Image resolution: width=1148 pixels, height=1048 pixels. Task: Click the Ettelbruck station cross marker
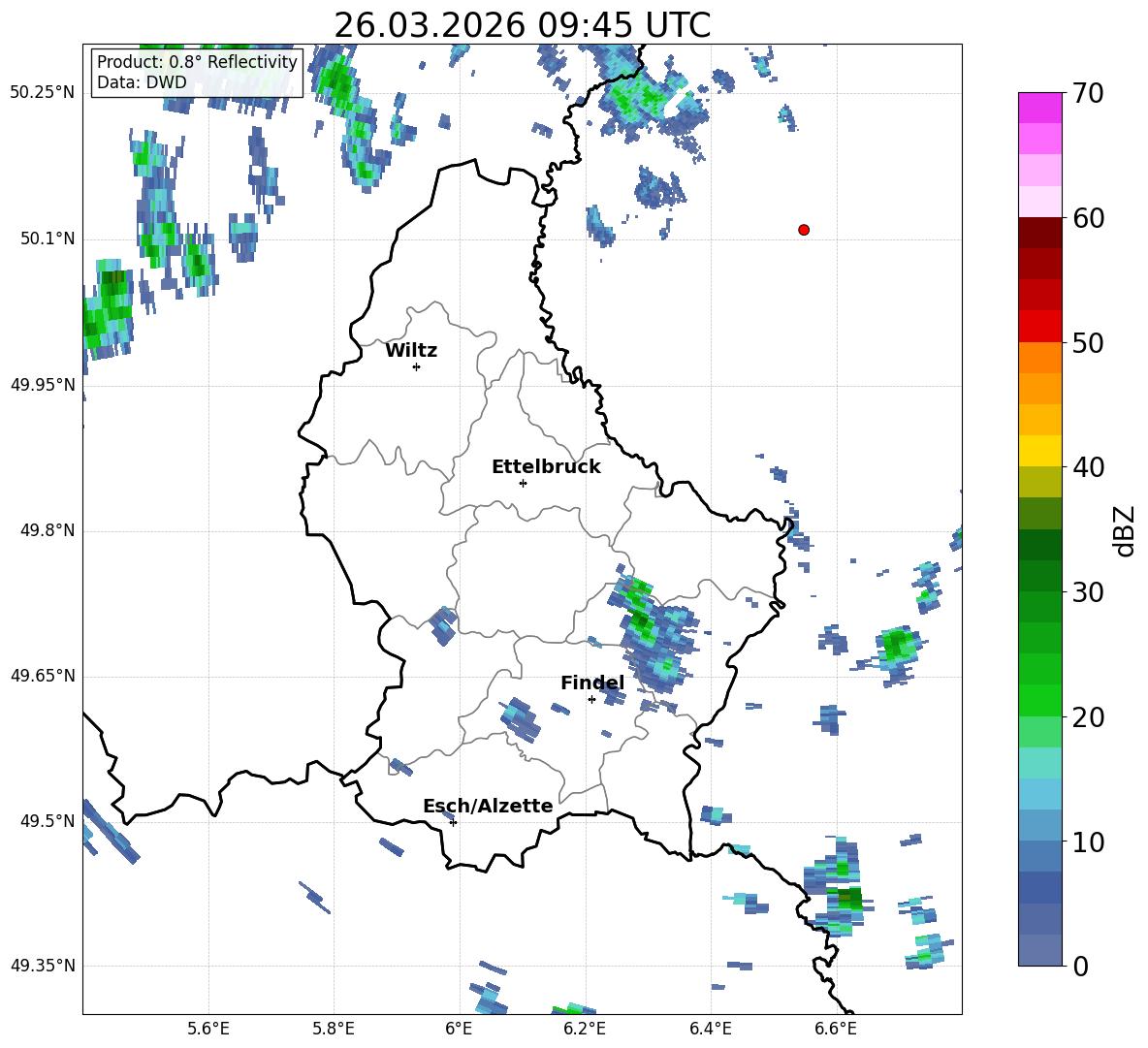pos(523,483)
